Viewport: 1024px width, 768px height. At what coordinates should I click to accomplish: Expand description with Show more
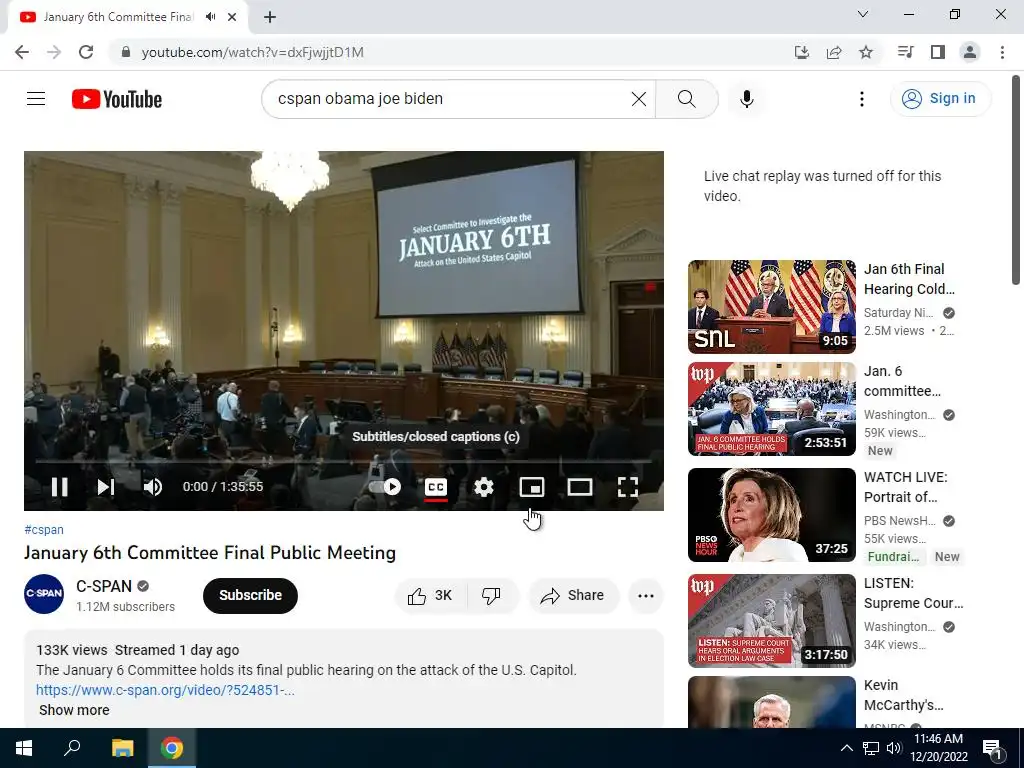click(x=74, y=710)
